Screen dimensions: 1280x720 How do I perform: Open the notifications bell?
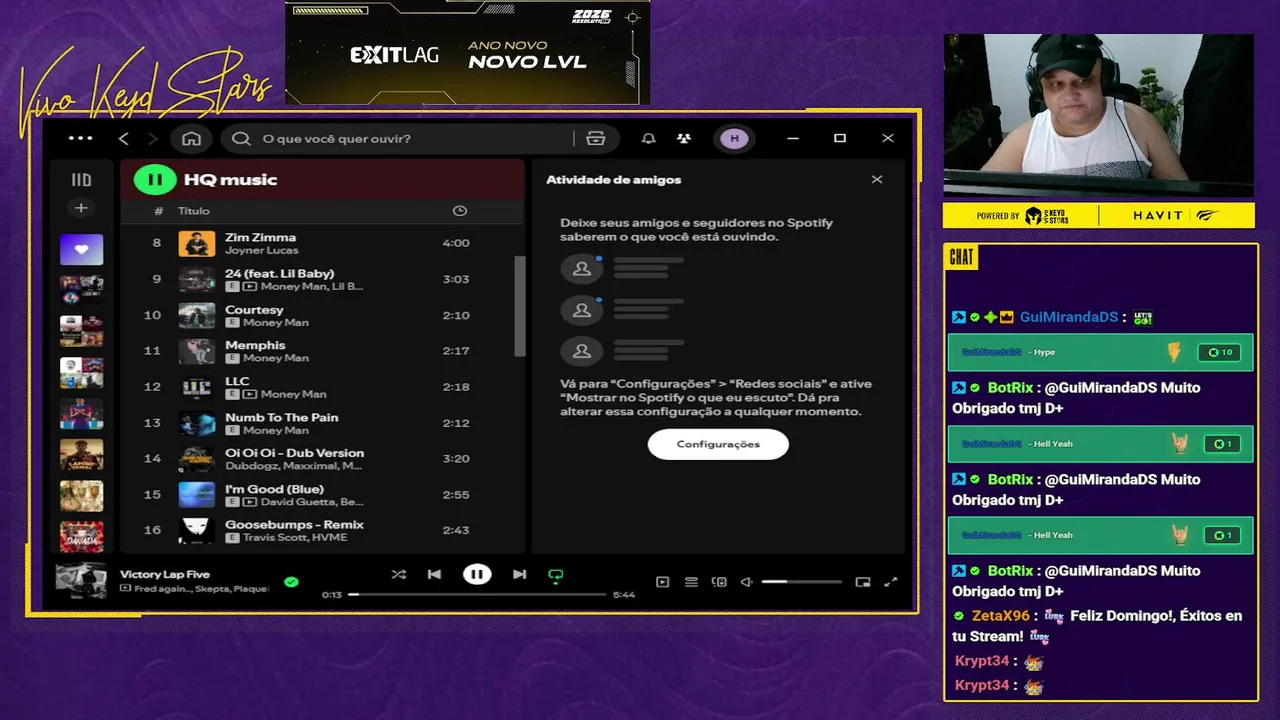tap(648, 138)
